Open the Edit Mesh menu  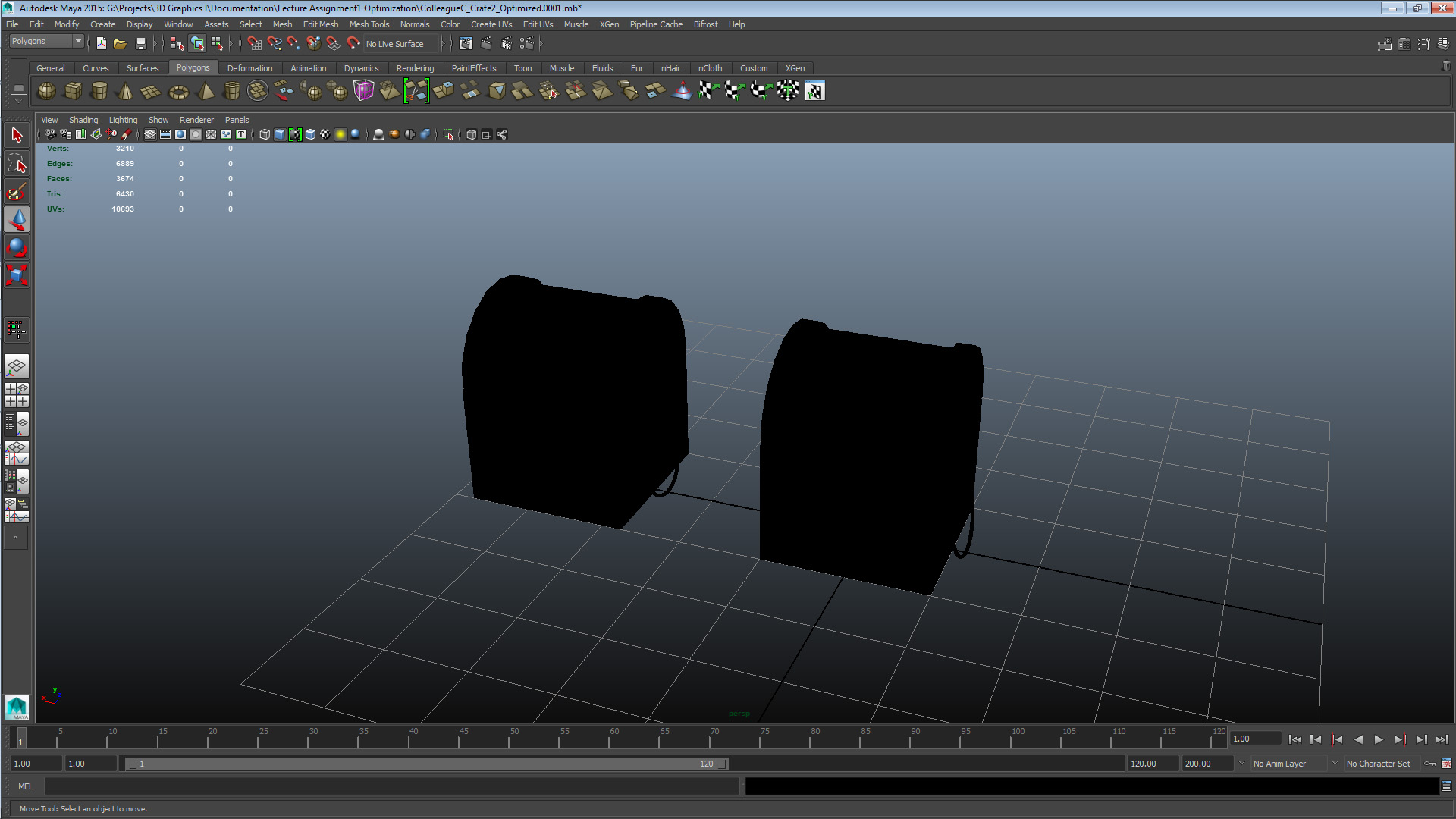click(320, 24)
